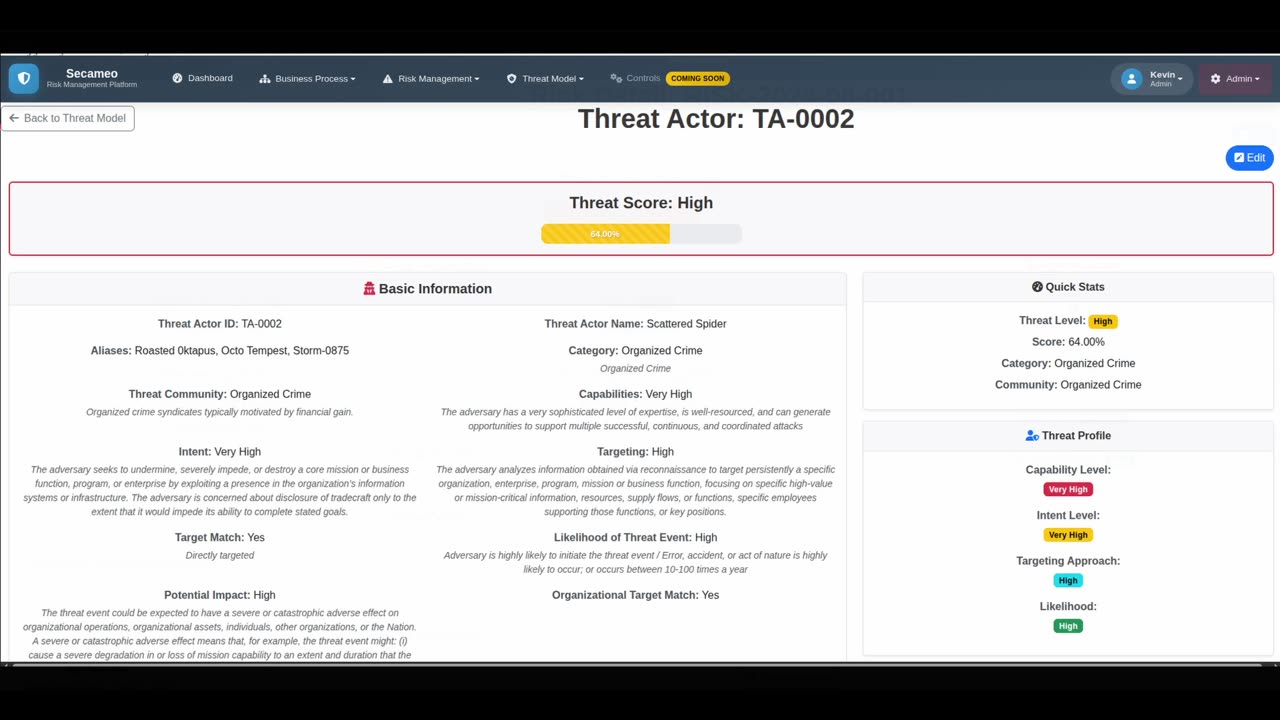Click the Back to Threat Model button
This screenshot has height=720, width=1280.
(68, 118)
